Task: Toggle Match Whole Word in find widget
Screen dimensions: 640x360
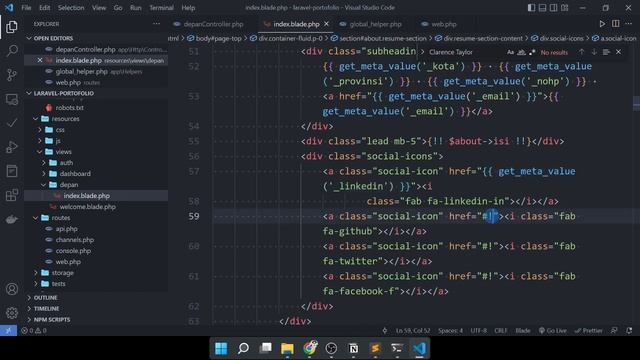Action: pos(521,52)
